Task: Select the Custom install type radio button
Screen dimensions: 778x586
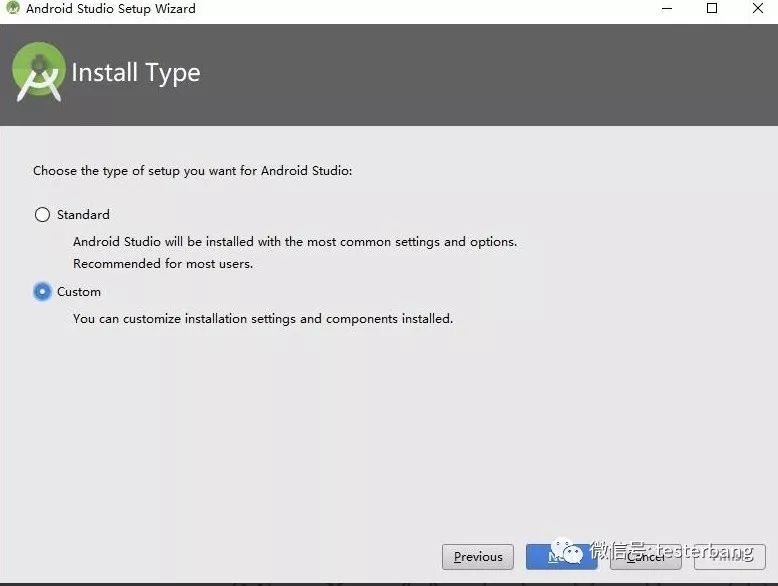Action: coord(42,292)
